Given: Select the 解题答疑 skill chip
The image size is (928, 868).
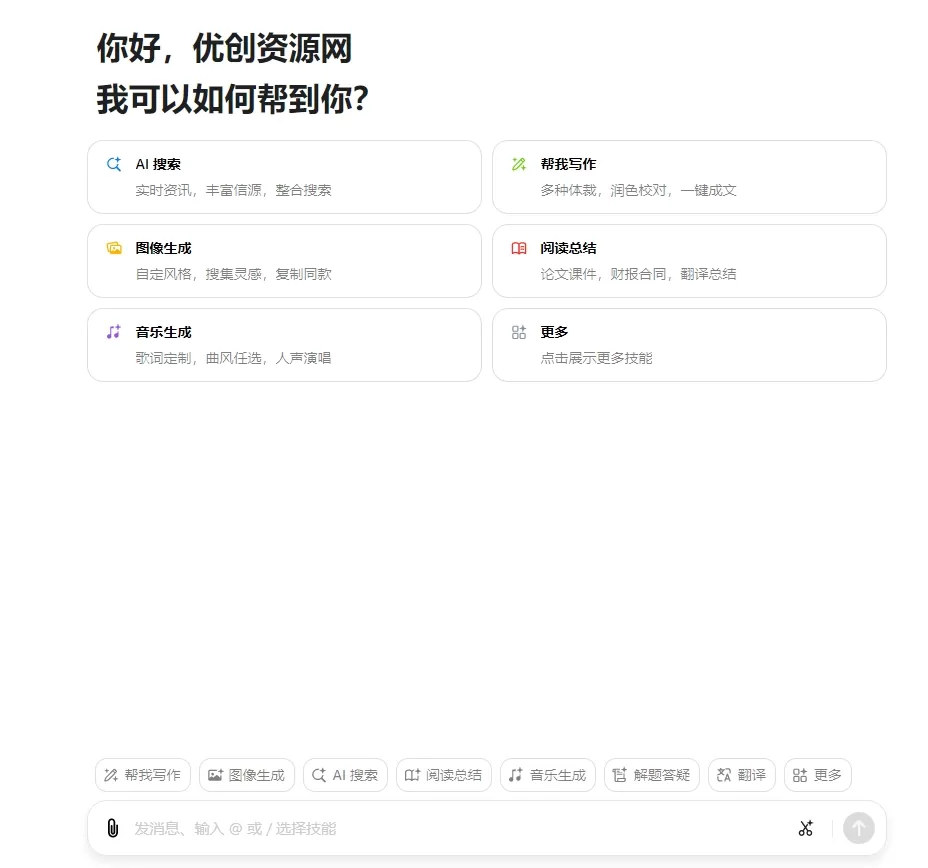Looking at the screenshot, I should click(652, 775).
